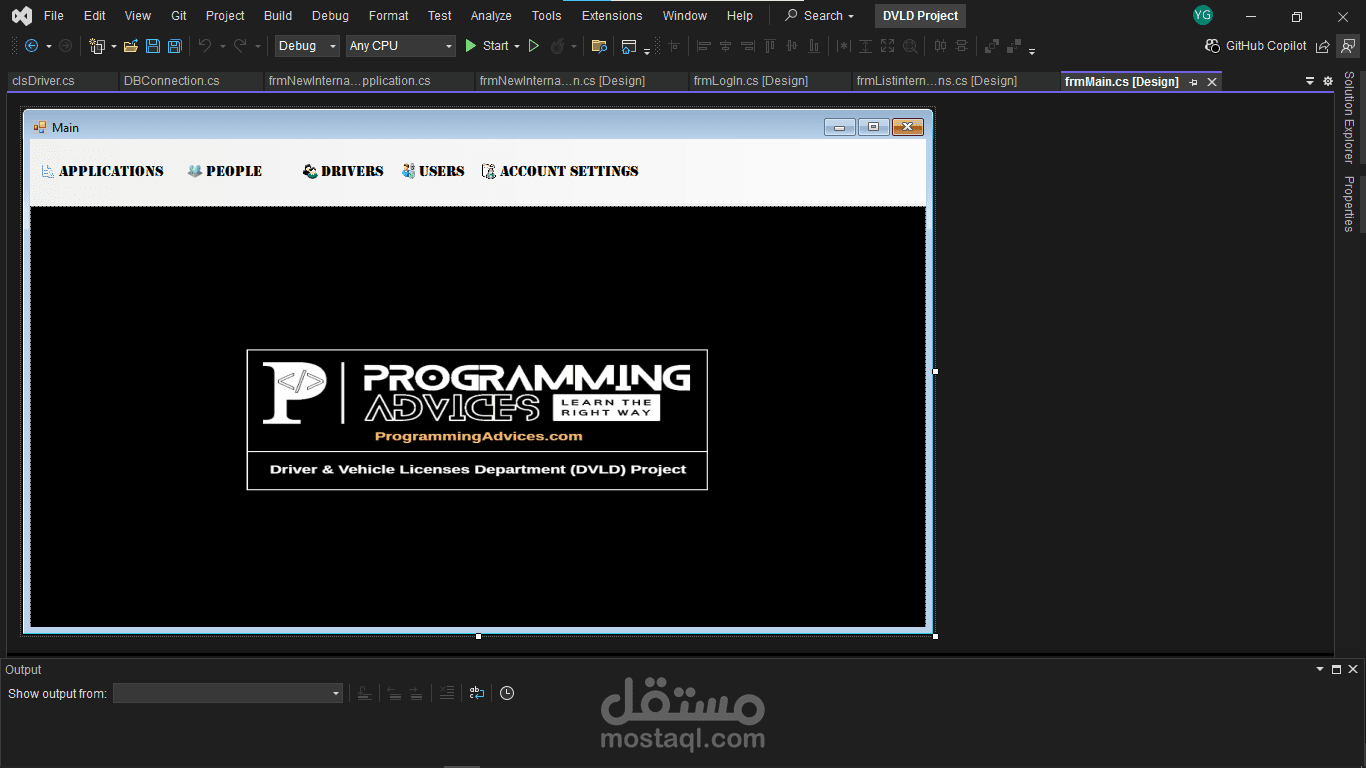The height and width of the screenshot is (768, 1366).
Task: Click the YG account avatar
Action: coord(1203,15)
